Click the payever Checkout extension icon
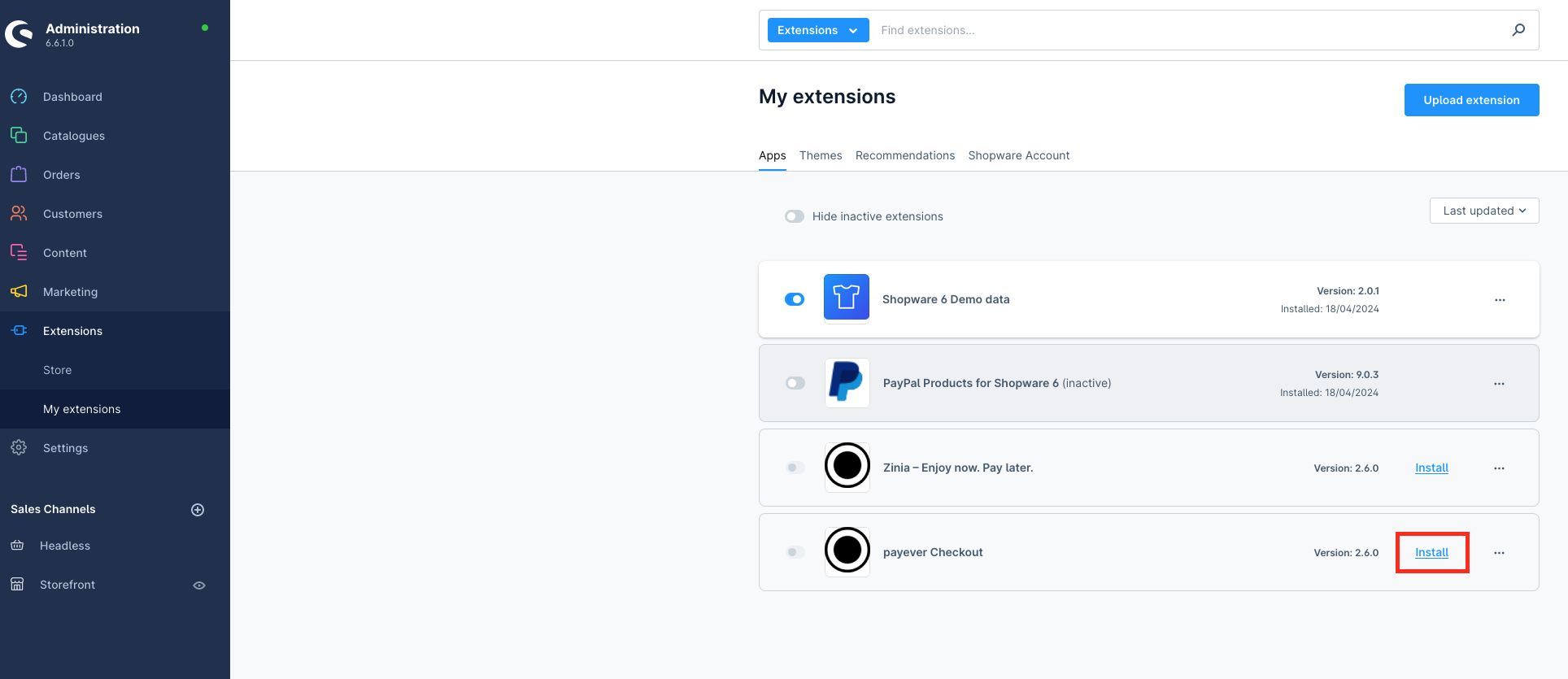This screenshot has width=1568, height=679. pos(847,551)
